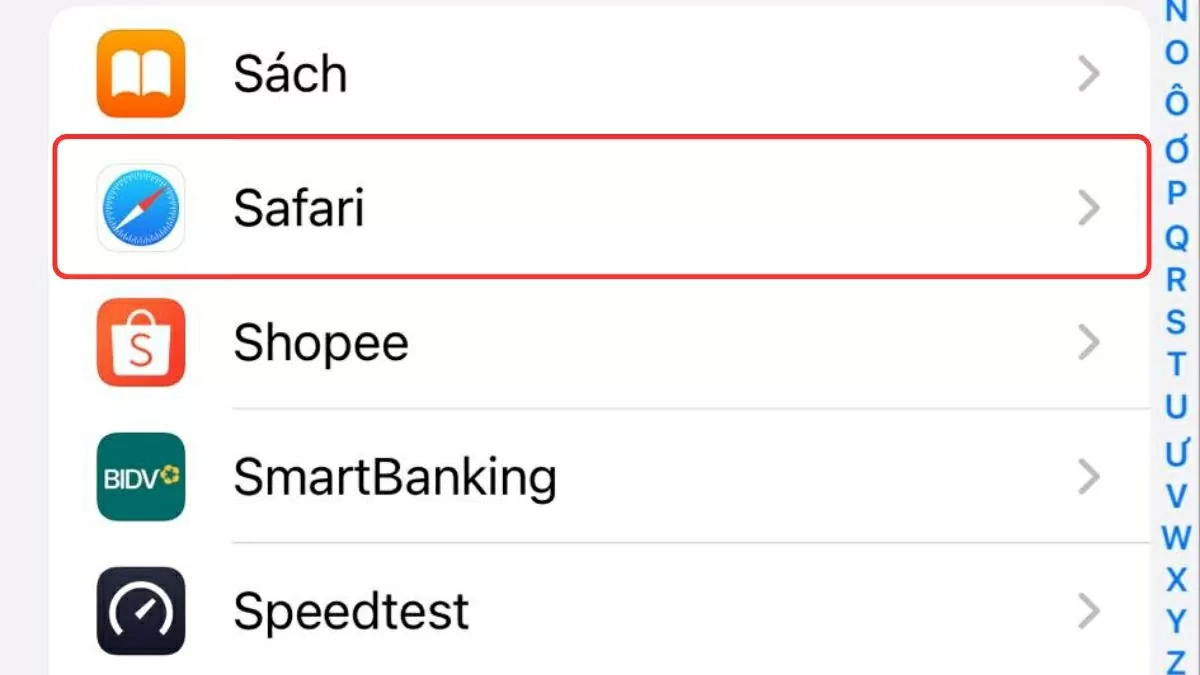Viewport: 1200px width, 675px height.
Task: Jump to letter Ô in index
Action: (x=1177, y=101)
